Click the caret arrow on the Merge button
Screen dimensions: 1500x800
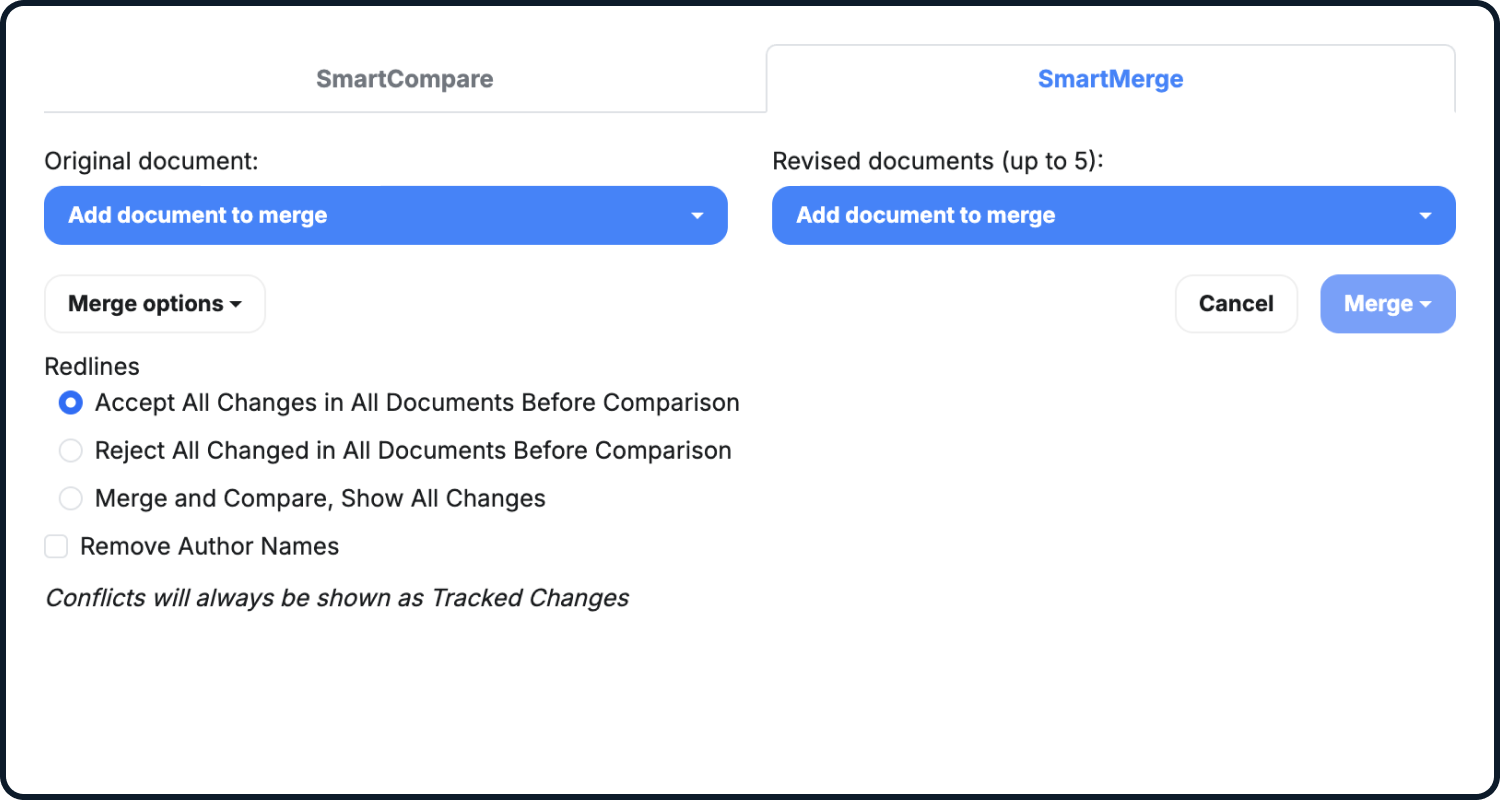[x=1425, y=305]
